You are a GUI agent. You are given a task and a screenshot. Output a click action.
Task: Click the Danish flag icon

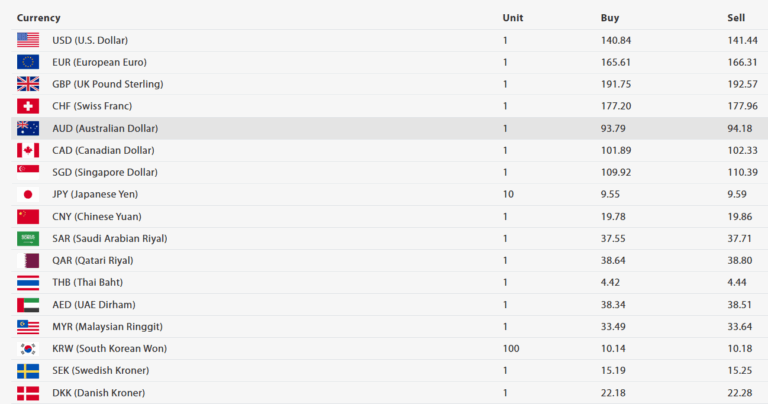28,392
